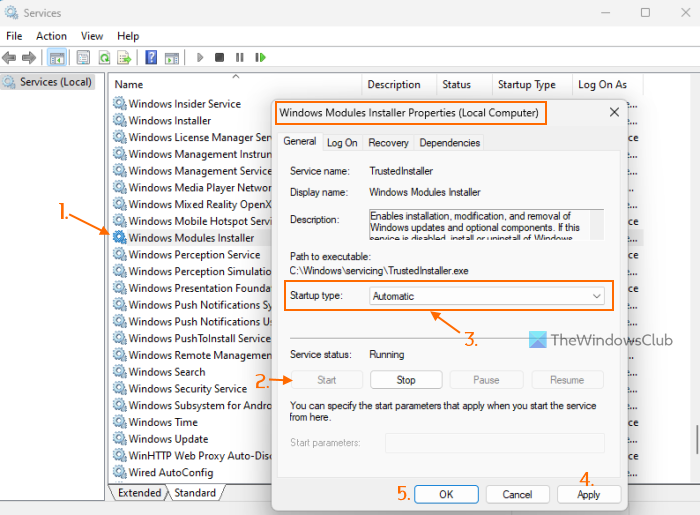Image resolution: width=700 pixels, height=515 pixels.
Task: Click the Cancel button
Action: (517, 494)
